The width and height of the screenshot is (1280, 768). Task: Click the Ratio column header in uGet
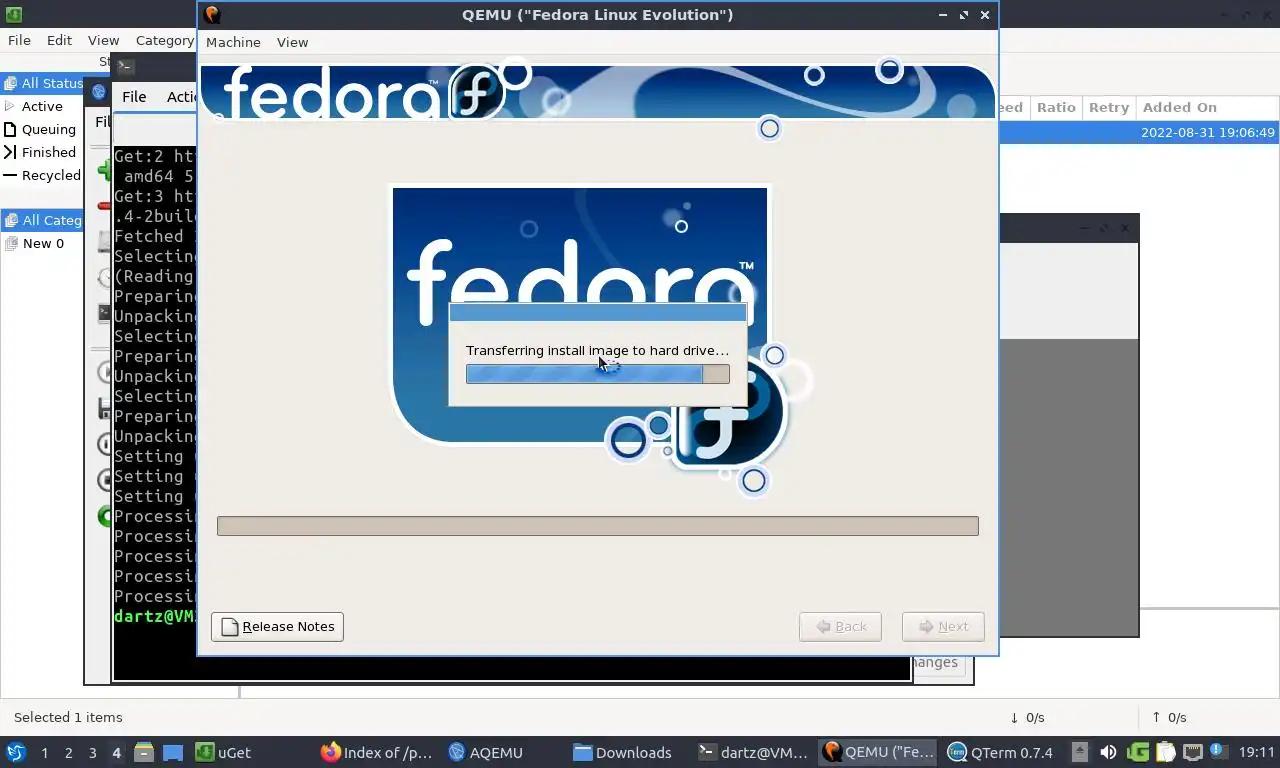point(1056,107)
